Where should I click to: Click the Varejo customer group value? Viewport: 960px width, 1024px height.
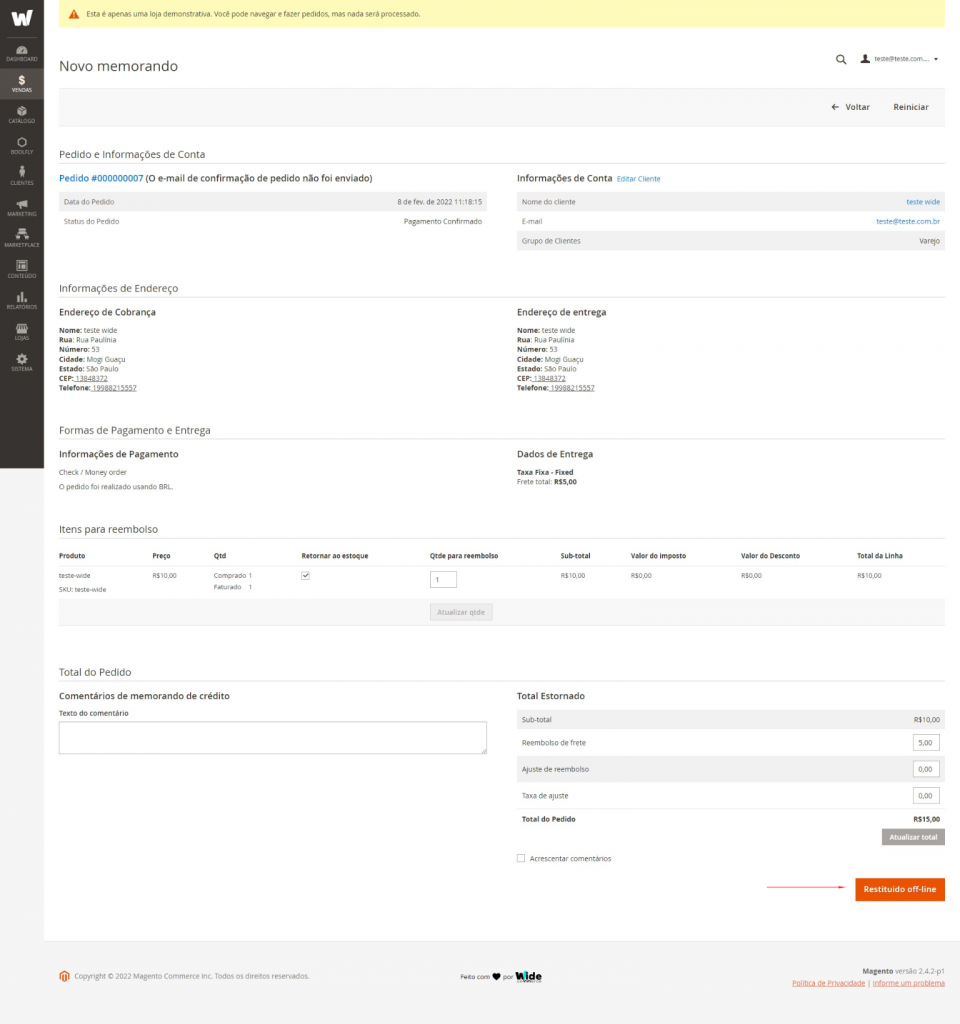(929, 241)
